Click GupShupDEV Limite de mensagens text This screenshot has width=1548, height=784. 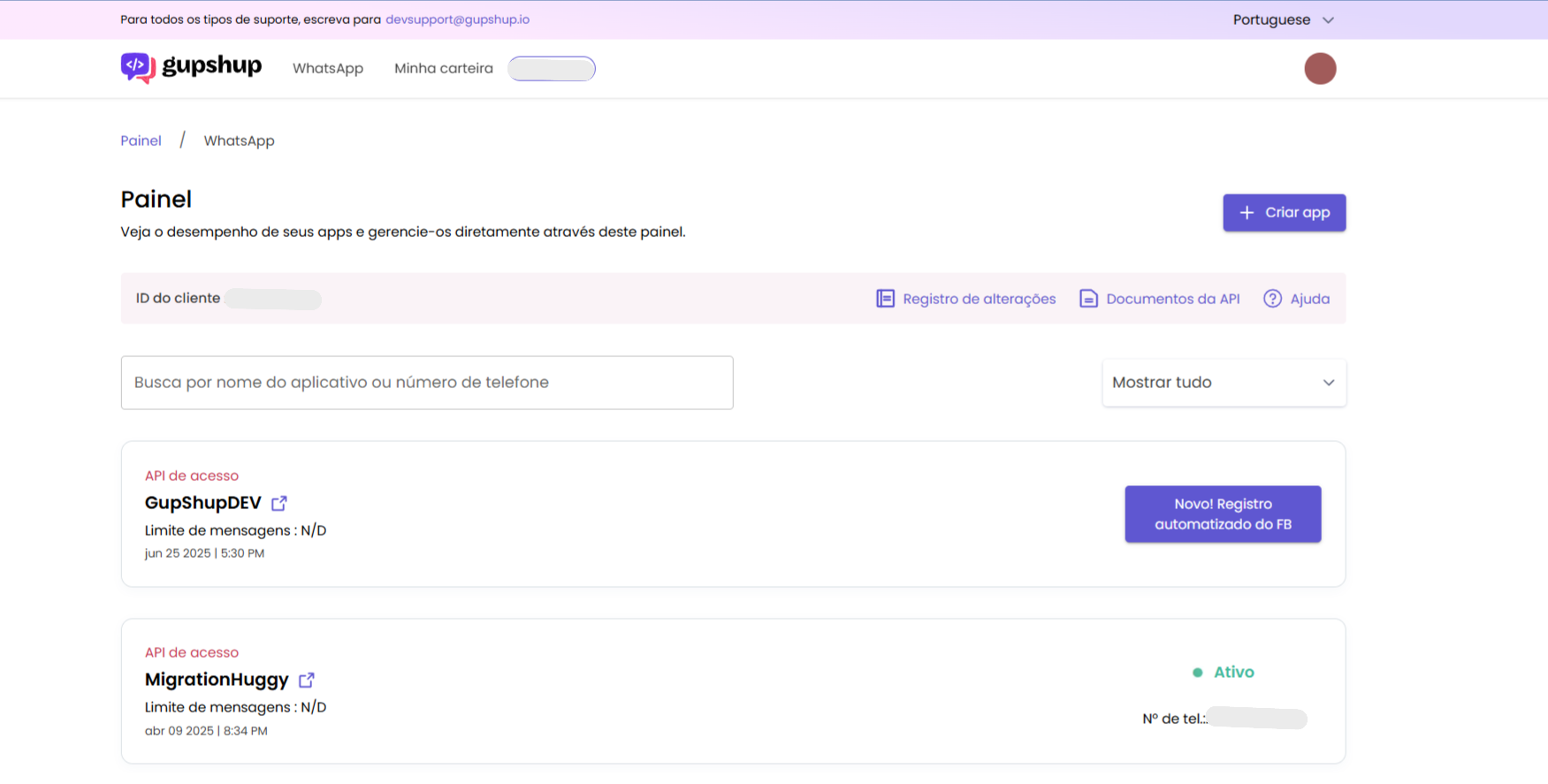235,530
